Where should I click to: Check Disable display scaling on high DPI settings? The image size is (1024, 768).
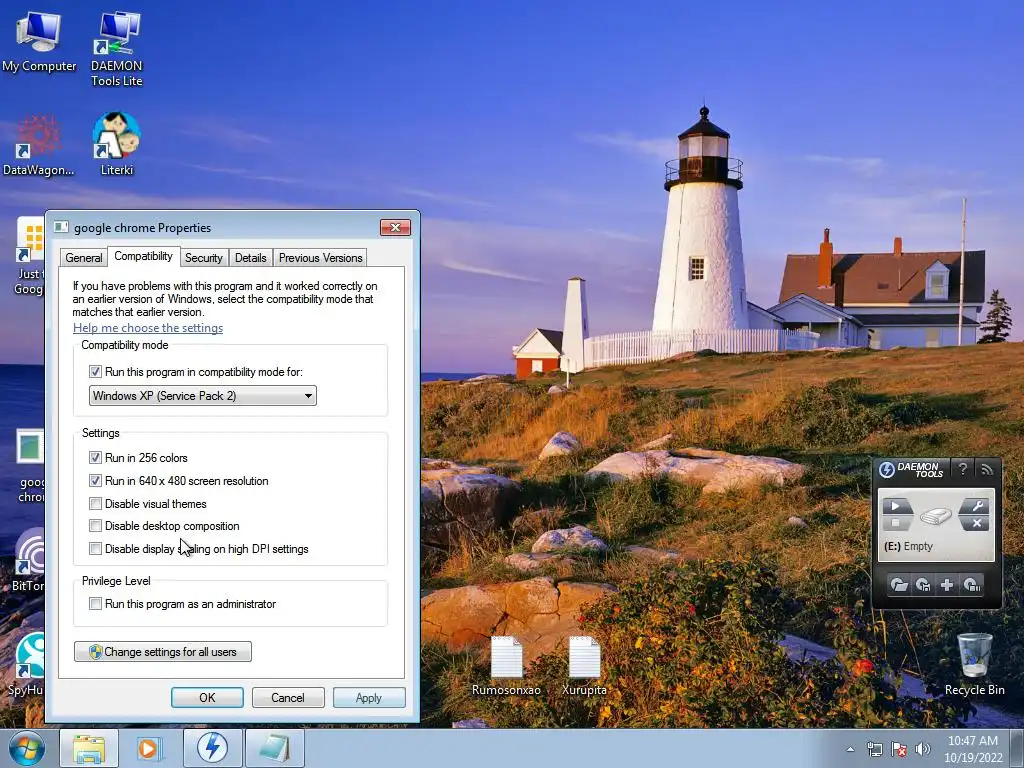coord(95,549)
